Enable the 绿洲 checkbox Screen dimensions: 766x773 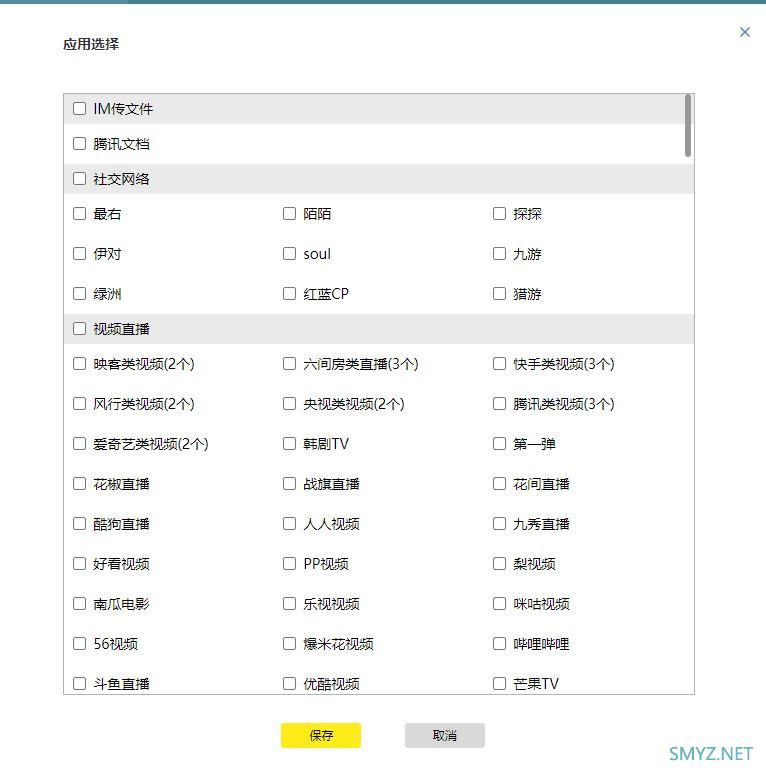(x=79, y=293)
